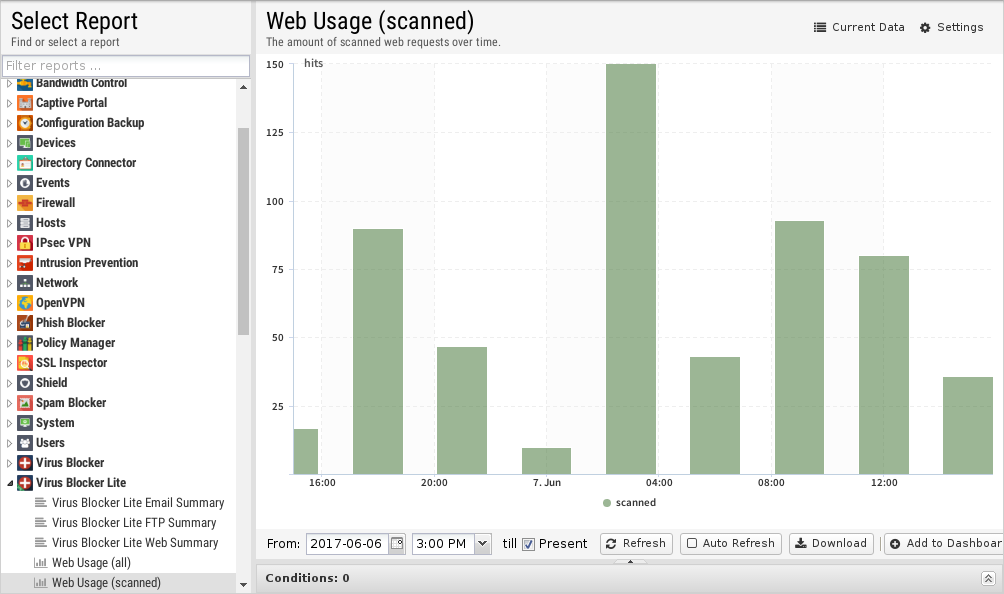The width and height of the screenshot is (1004, 594).
Task: Click the Virus Blocker icon
Action: point(26,463)
